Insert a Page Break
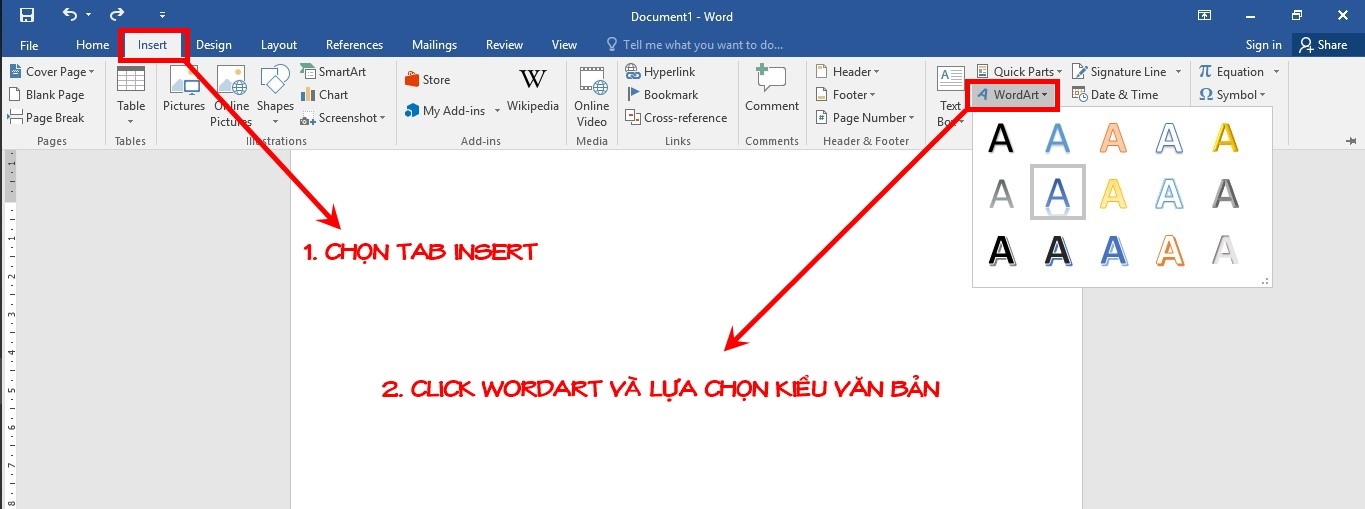 click(47, 118)
